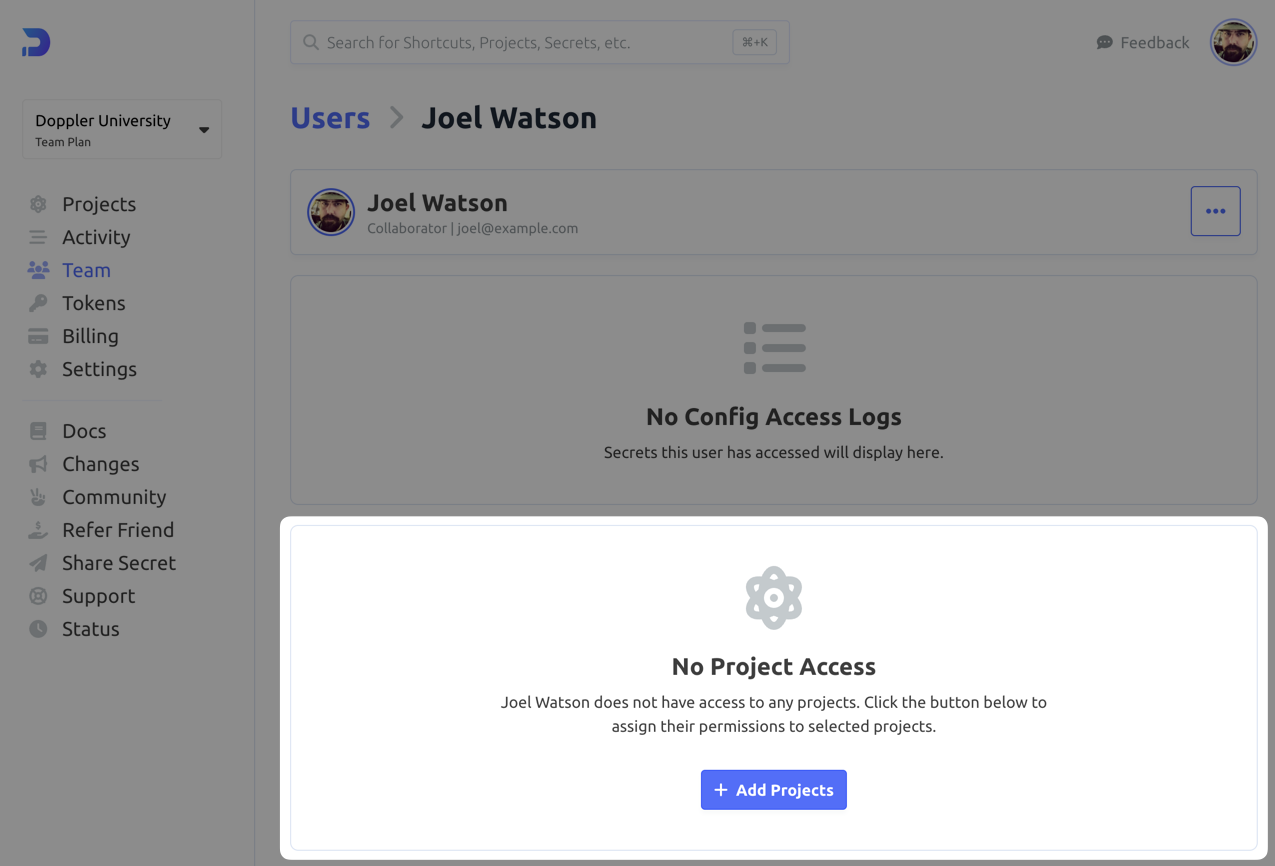
Task: Go to the Activity page
Action: (x=96, y=237)
